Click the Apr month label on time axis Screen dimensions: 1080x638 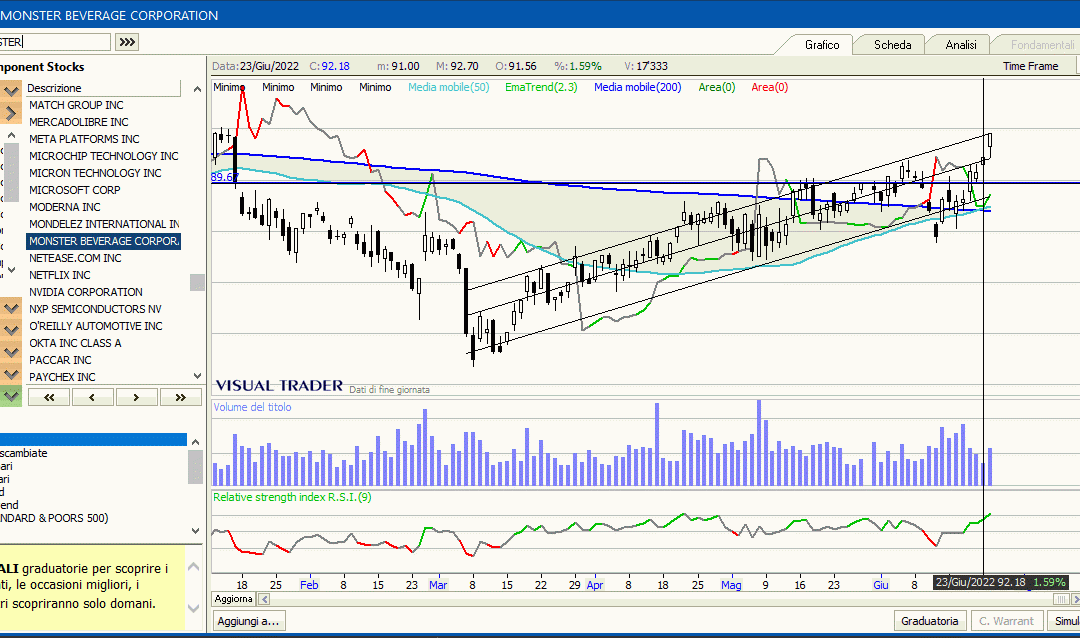click(594, 585)
